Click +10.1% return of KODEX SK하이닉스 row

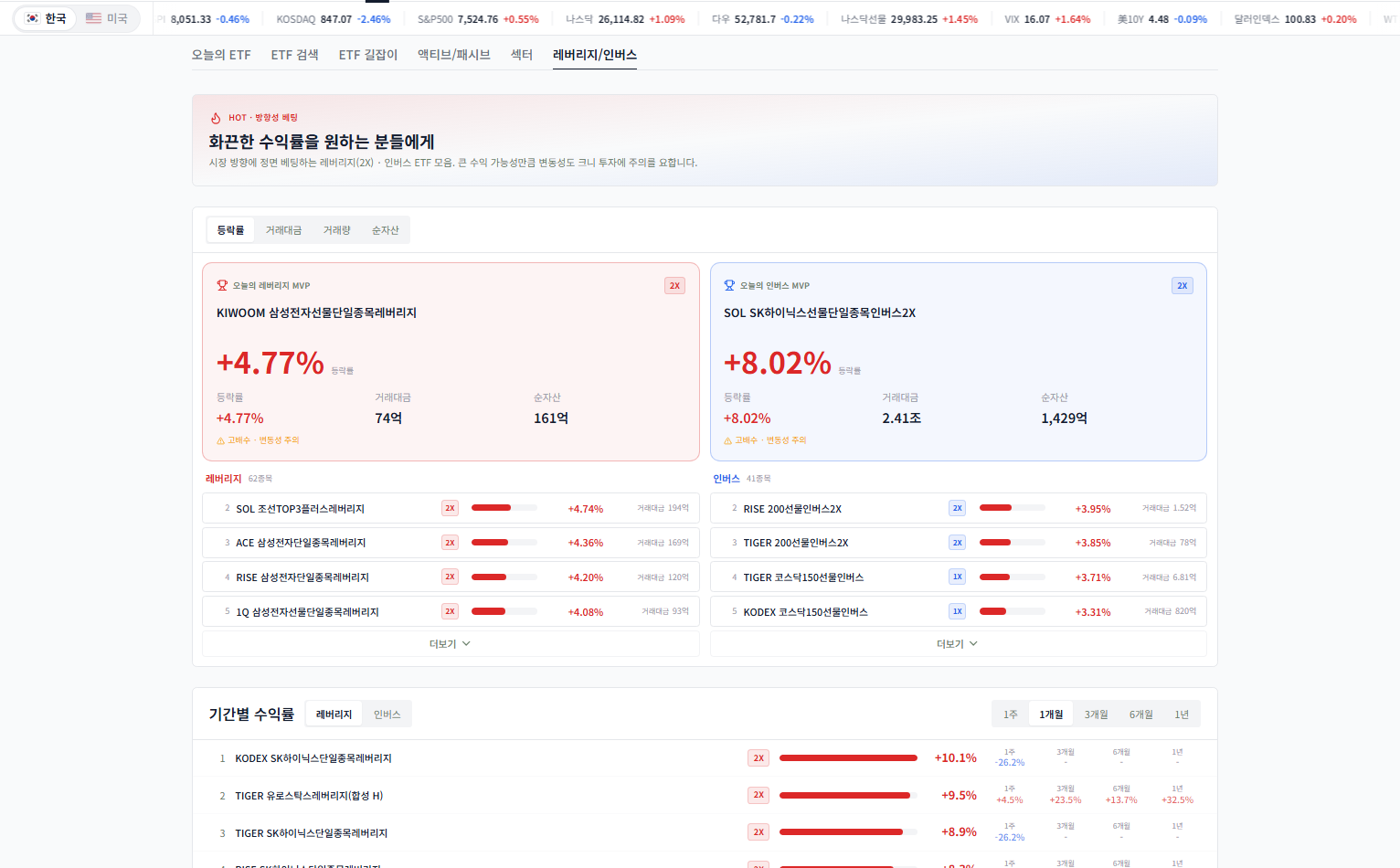pos(956,758)
